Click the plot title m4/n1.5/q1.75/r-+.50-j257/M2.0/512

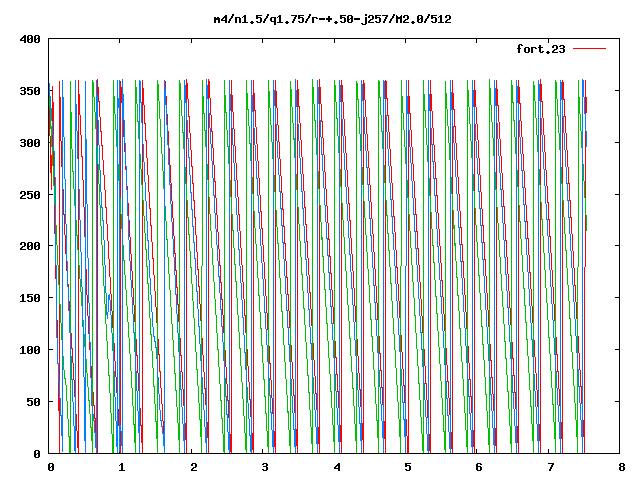(x=333, y=20)
